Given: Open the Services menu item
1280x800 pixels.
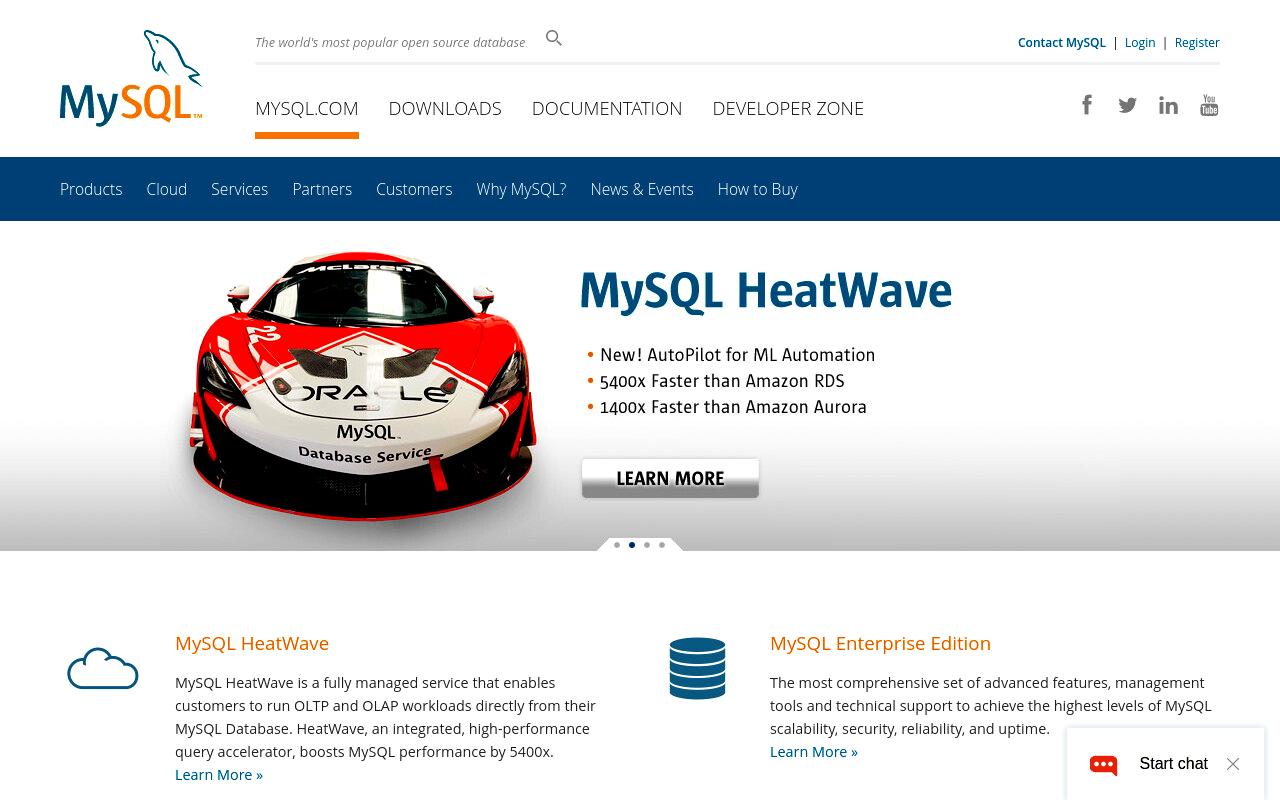Looking at the screenshot, I should [x=240, y=189].
